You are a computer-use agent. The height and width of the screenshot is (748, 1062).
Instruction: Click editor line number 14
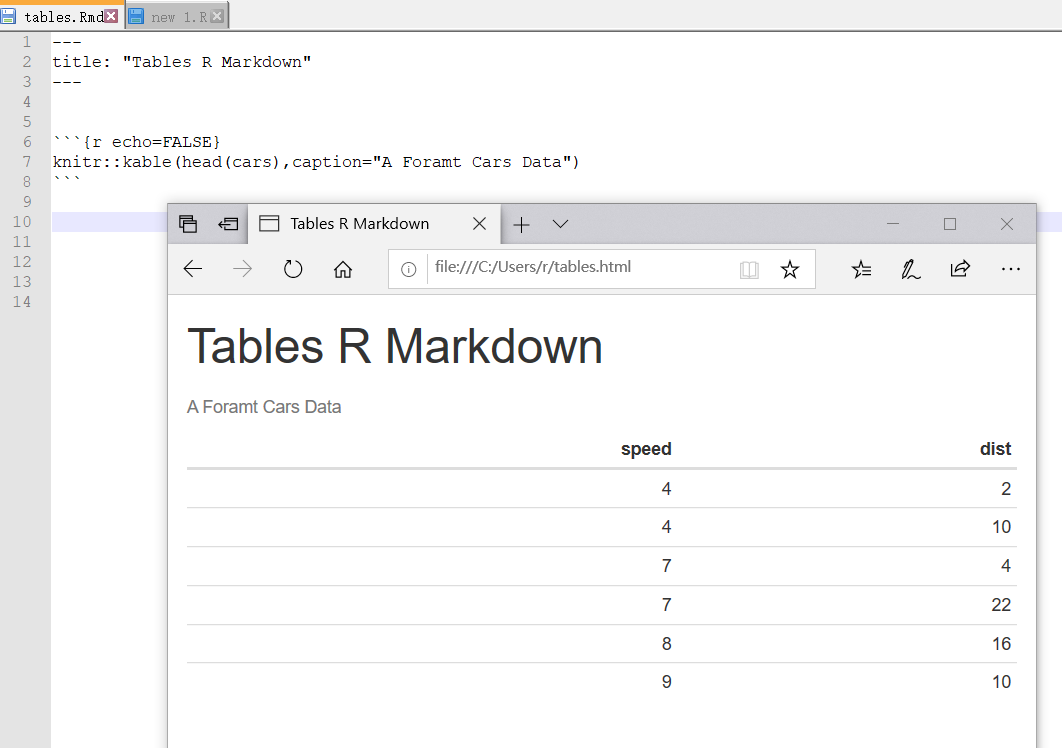click(x=22, y=302)
